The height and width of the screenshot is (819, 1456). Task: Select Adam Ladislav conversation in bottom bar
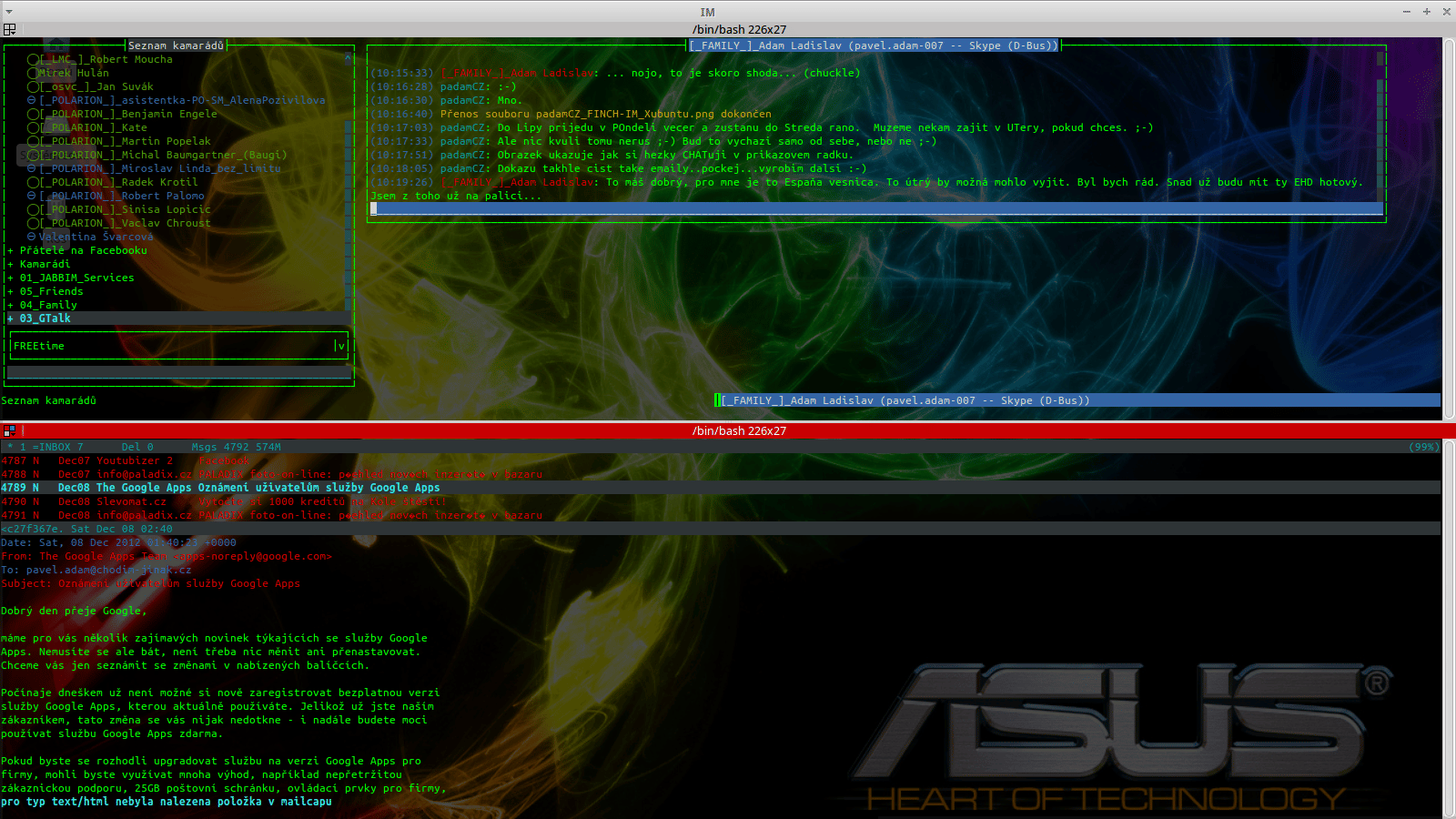[904, 400]
